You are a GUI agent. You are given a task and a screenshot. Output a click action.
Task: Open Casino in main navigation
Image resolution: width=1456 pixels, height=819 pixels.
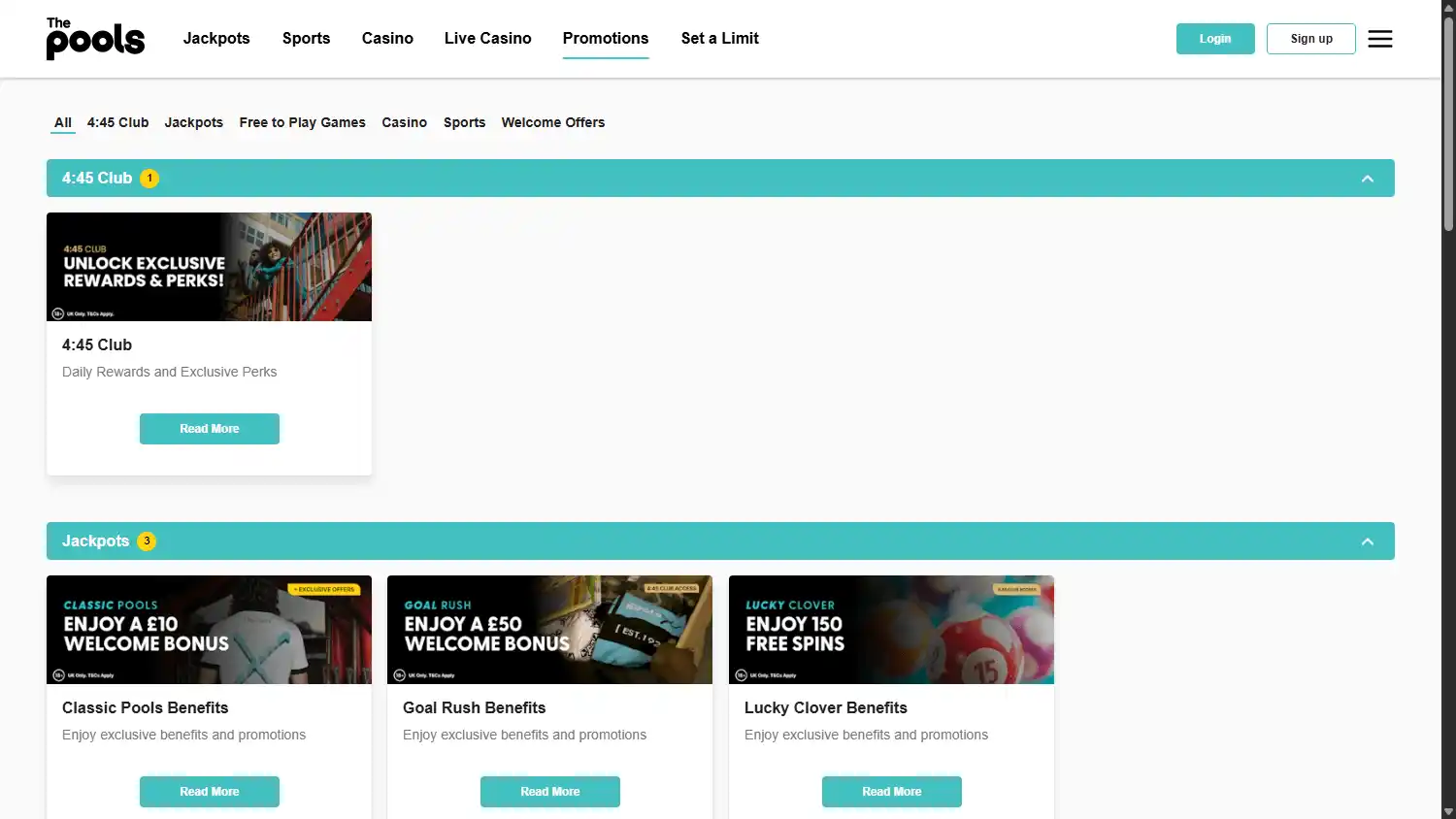pos(387,39)
